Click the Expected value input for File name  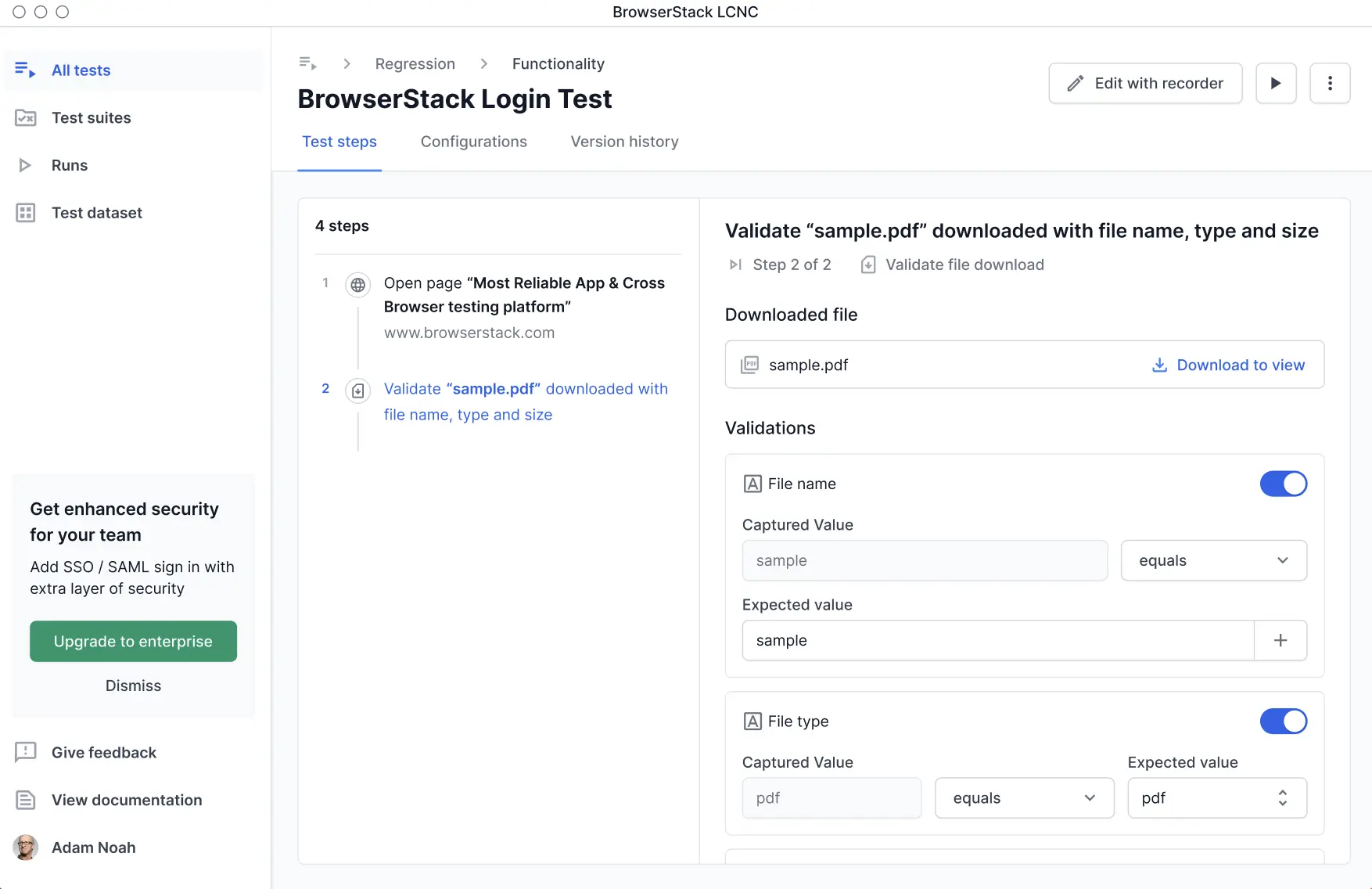pyautogui.click(x=997, y=640)
